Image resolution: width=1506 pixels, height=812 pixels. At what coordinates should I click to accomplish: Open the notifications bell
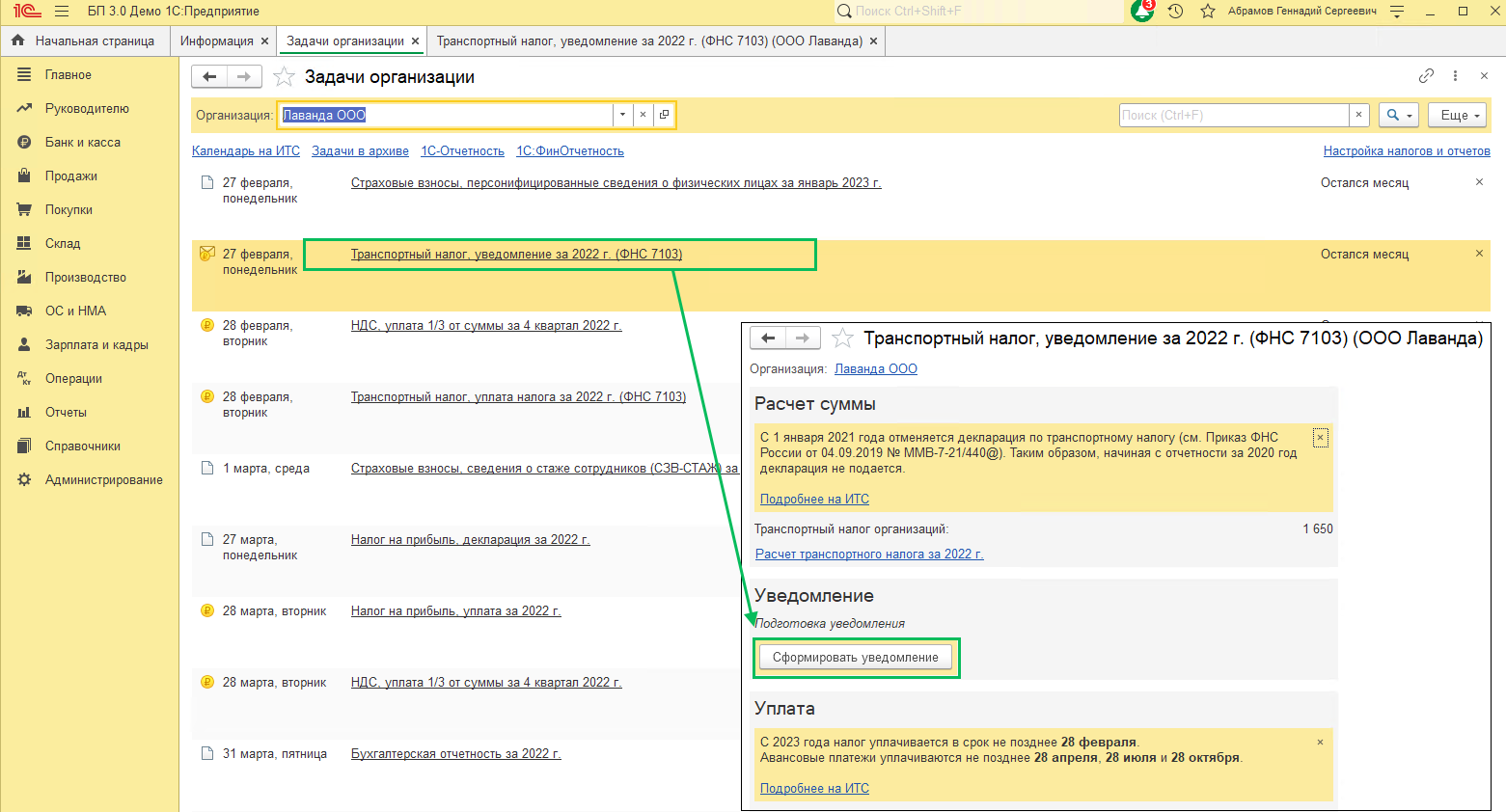pos(1142,11)
